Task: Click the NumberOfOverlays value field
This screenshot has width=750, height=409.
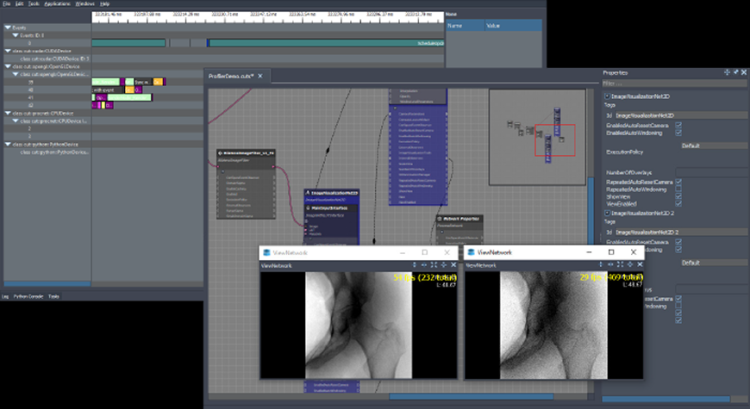Action: [711, 172]
